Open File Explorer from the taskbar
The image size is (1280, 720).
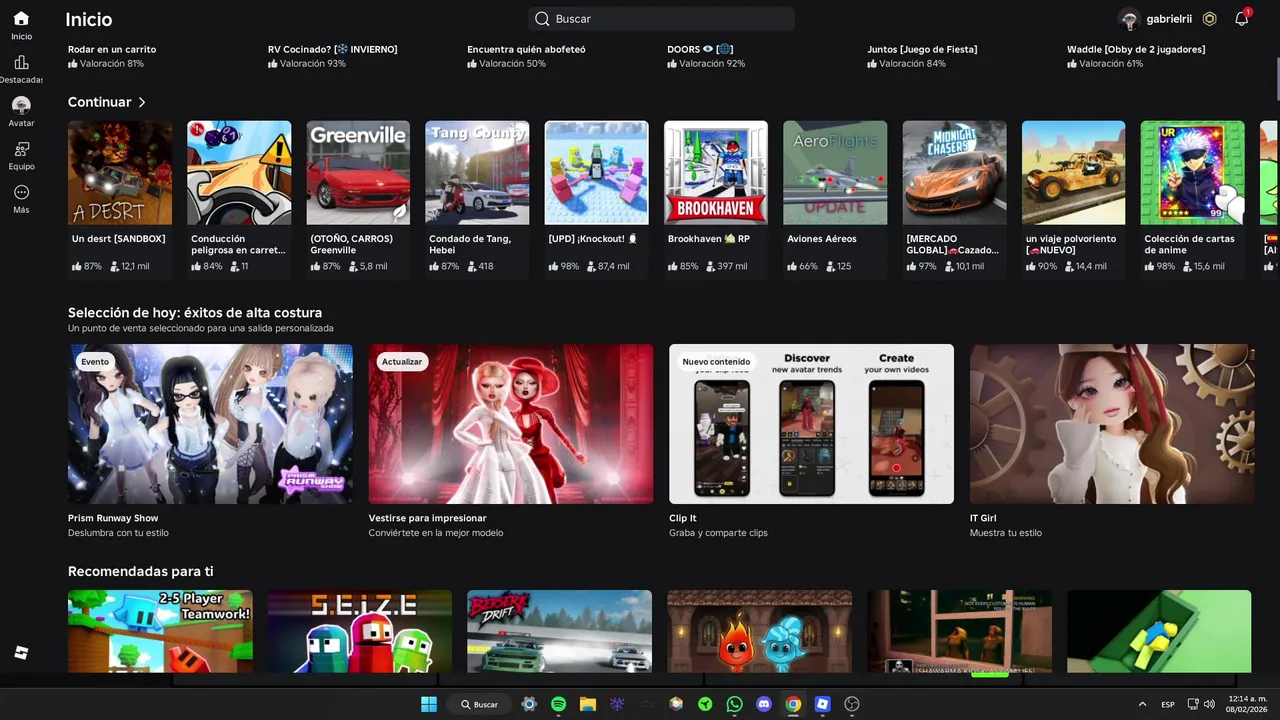(x=588, y=704)
